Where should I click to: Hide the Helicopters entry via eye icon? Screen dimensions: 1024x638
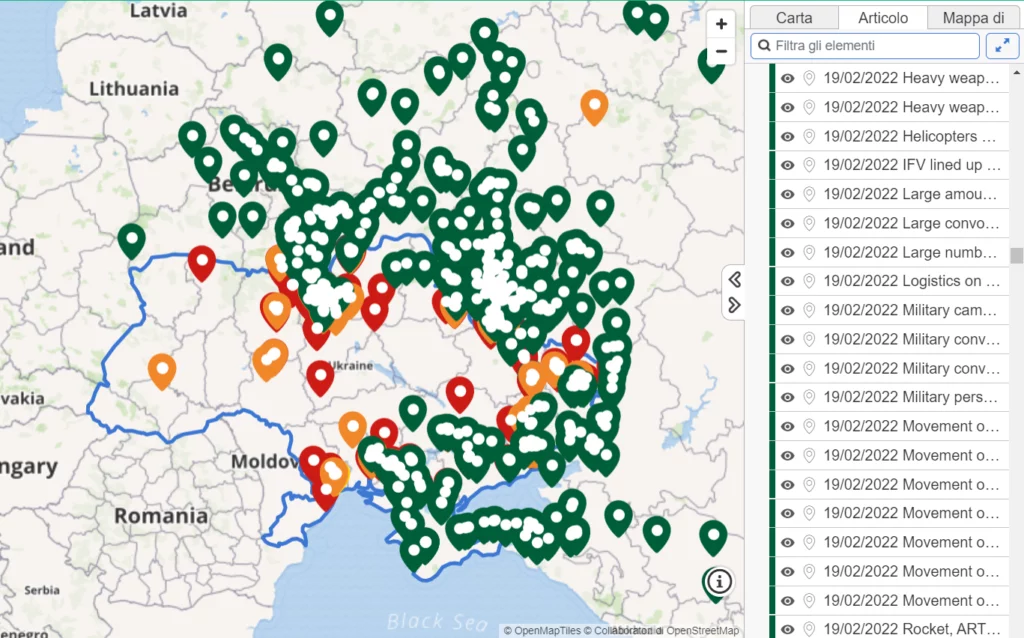(788, 136)
